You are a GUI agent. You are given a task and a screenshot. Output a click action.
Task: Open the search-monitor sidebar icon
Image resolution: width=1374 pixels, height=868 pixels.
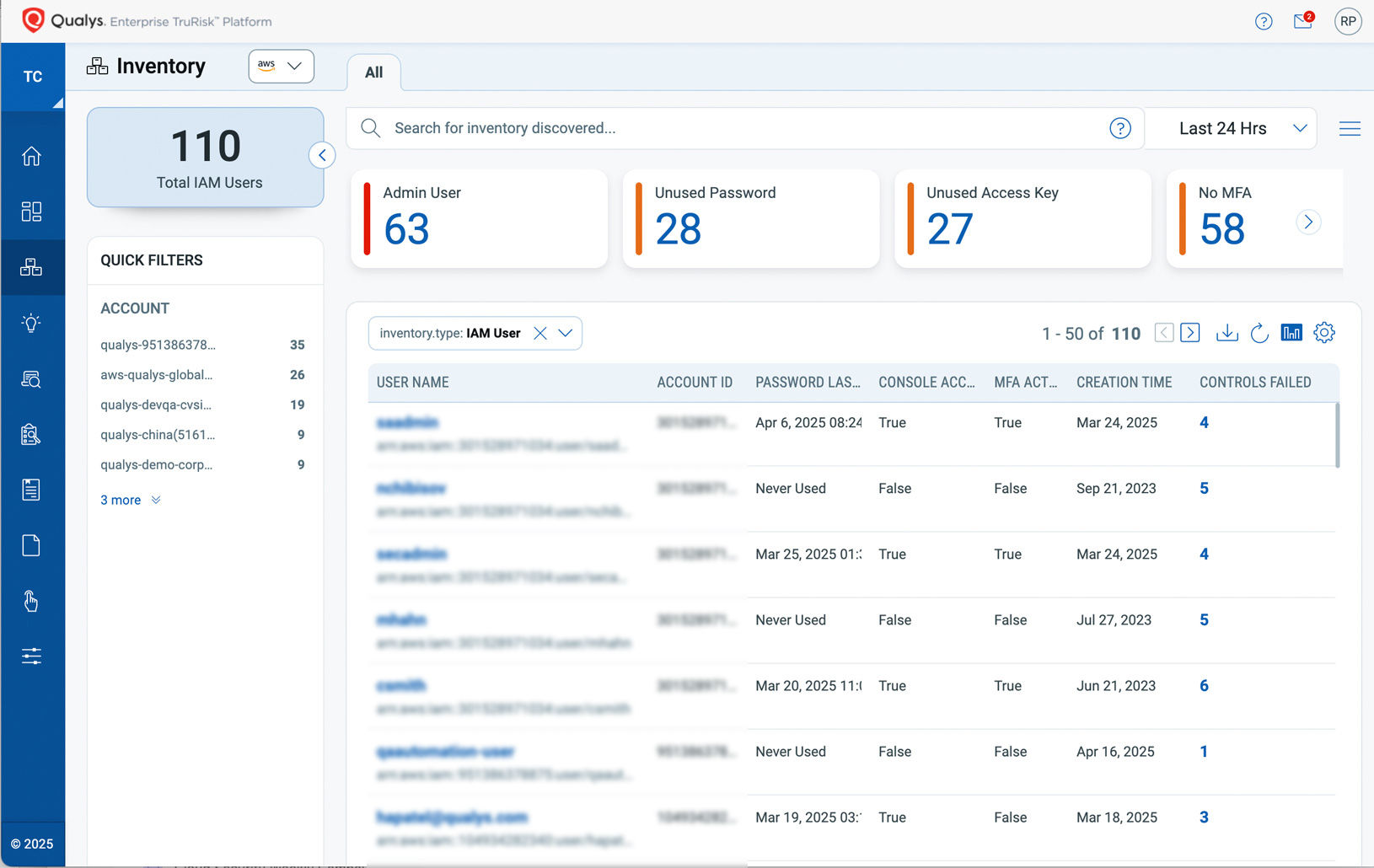tap(31, 379)
